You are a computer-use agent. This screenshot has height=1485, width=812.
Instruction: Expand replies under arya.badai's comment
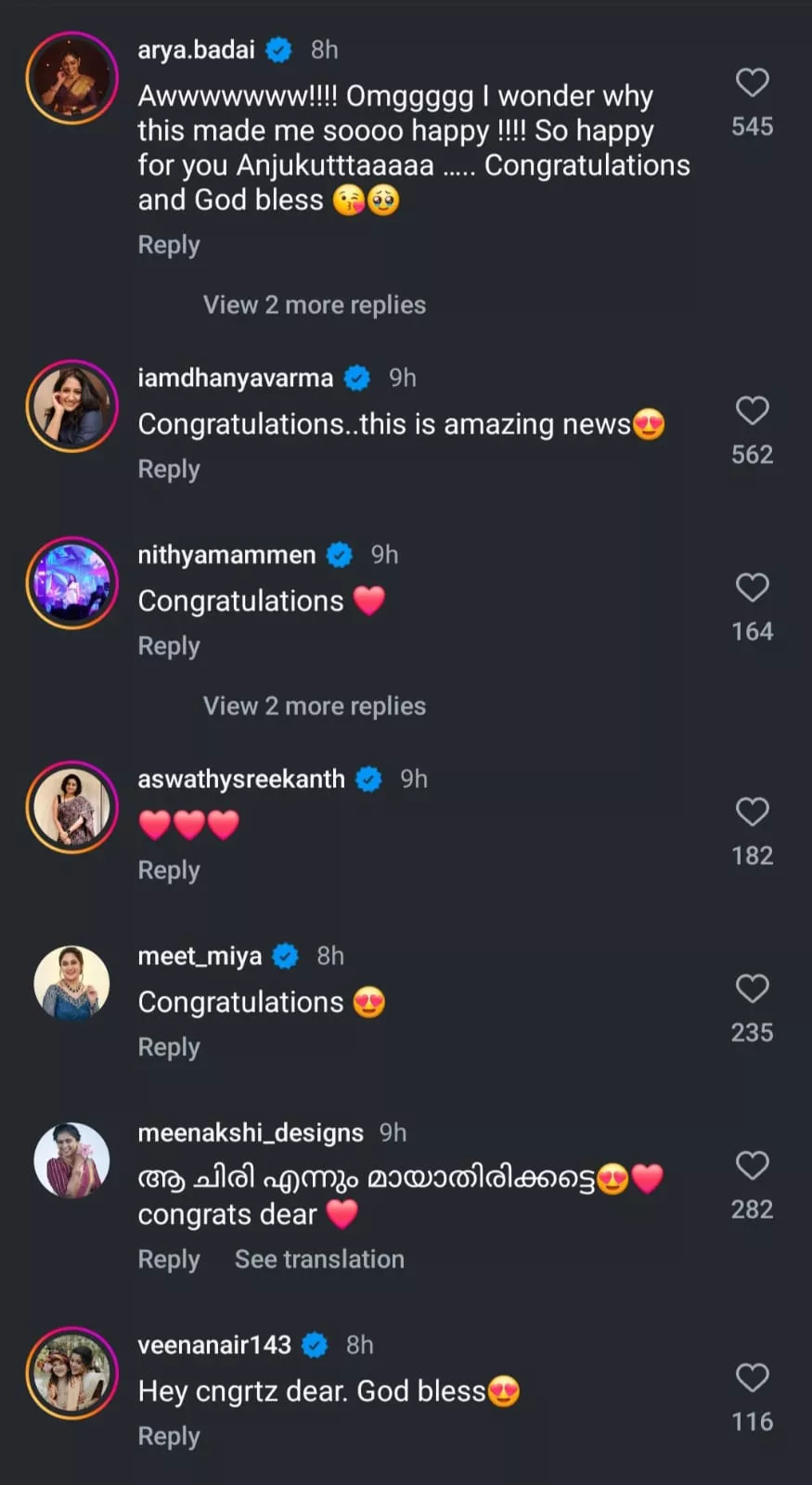pos(314,304)
